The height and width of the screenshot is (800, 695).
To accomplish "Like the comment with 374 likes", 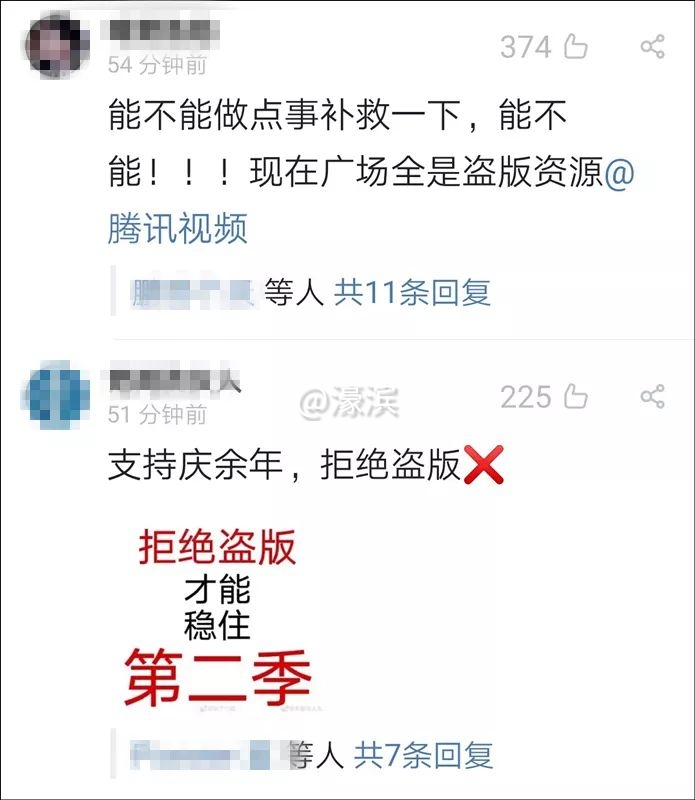I will coord(576,46).
